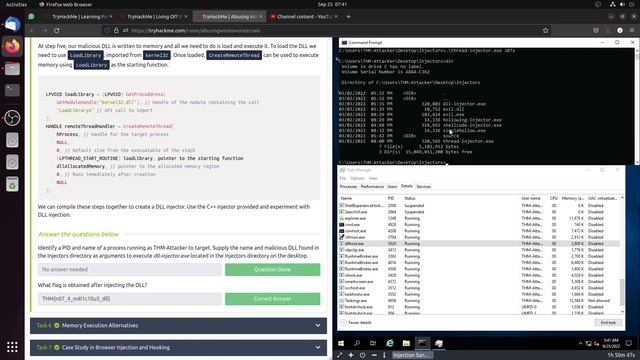Open the Firefox Pocket save icon
The height and width of the screenshot is (360, 640).
(x=596, y=31)
